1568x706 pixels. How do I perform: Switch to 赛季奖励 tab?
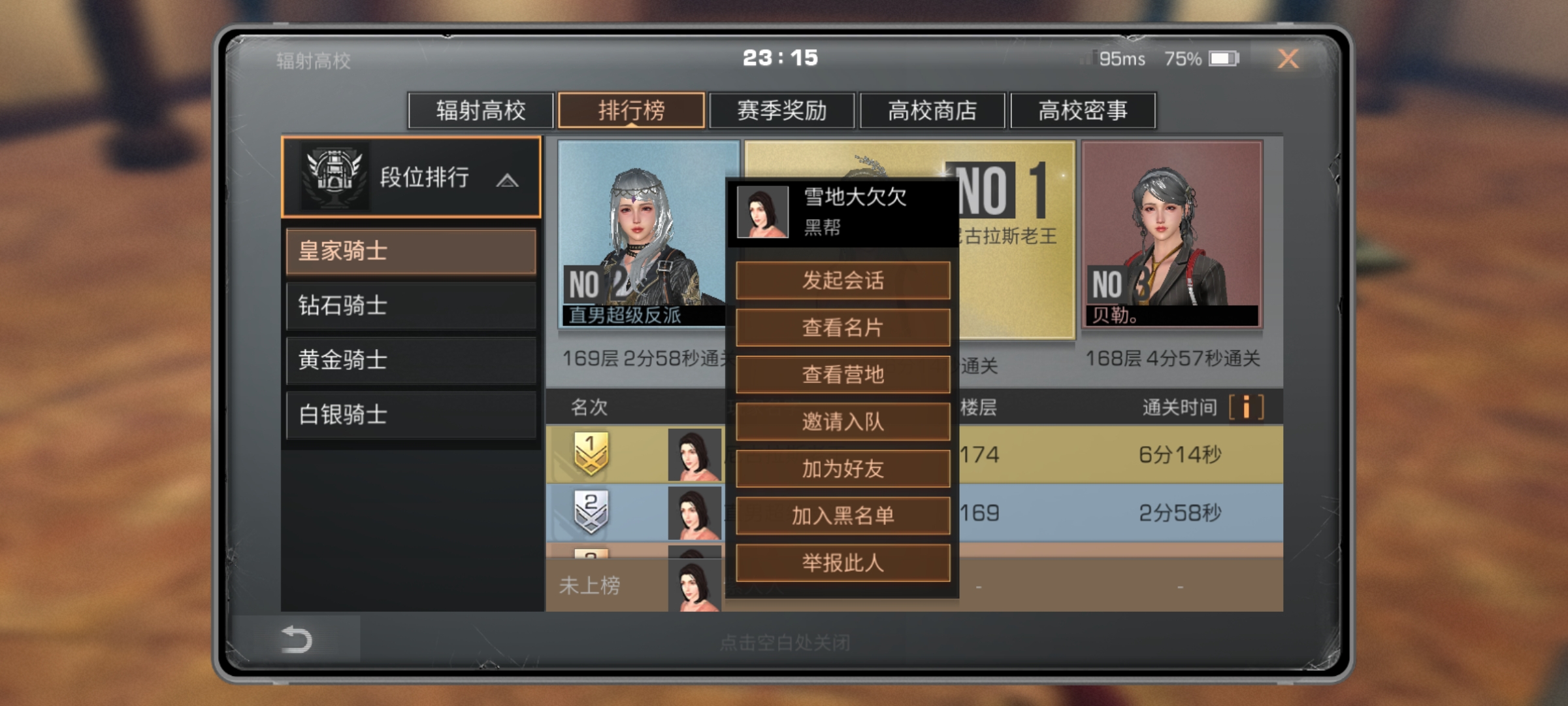pyautogui.click(x=781, y=110)
